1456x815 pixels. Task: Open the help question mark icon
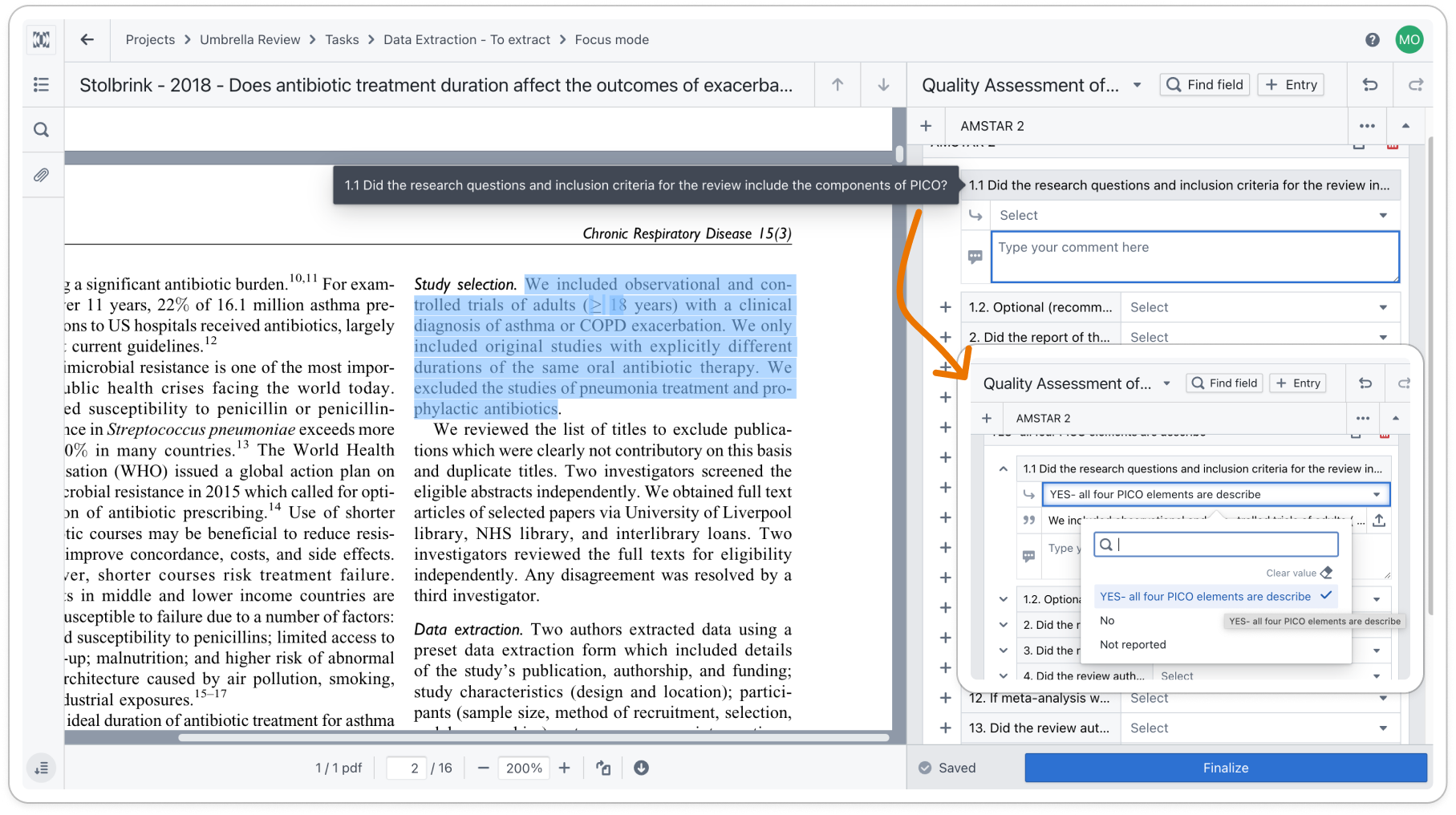pos(1372,39)
